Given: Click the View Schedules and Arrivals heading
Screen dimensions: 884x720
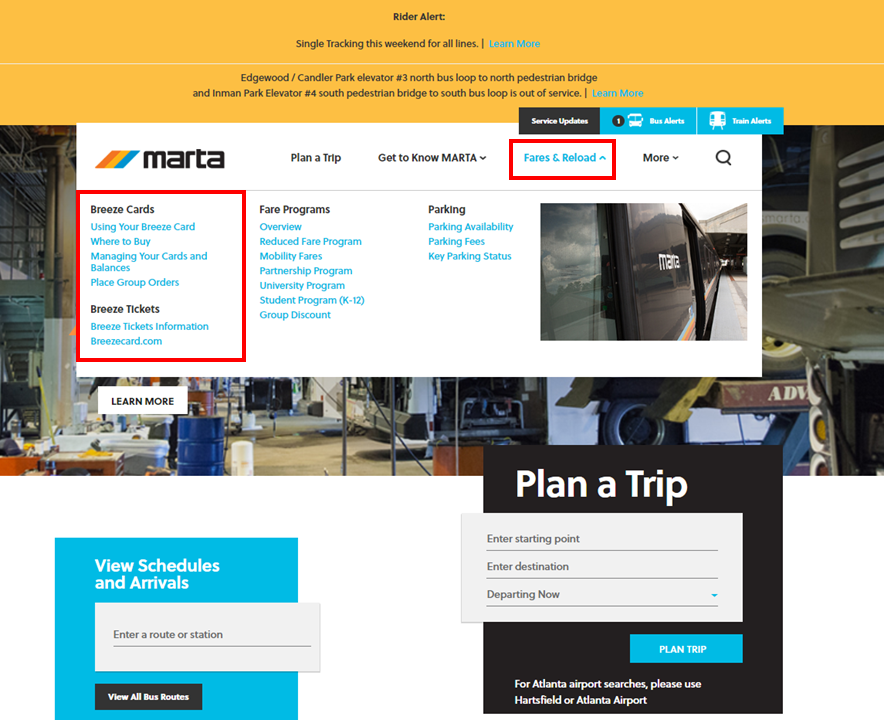Looking at the screenshot, I should click(157, 574).
